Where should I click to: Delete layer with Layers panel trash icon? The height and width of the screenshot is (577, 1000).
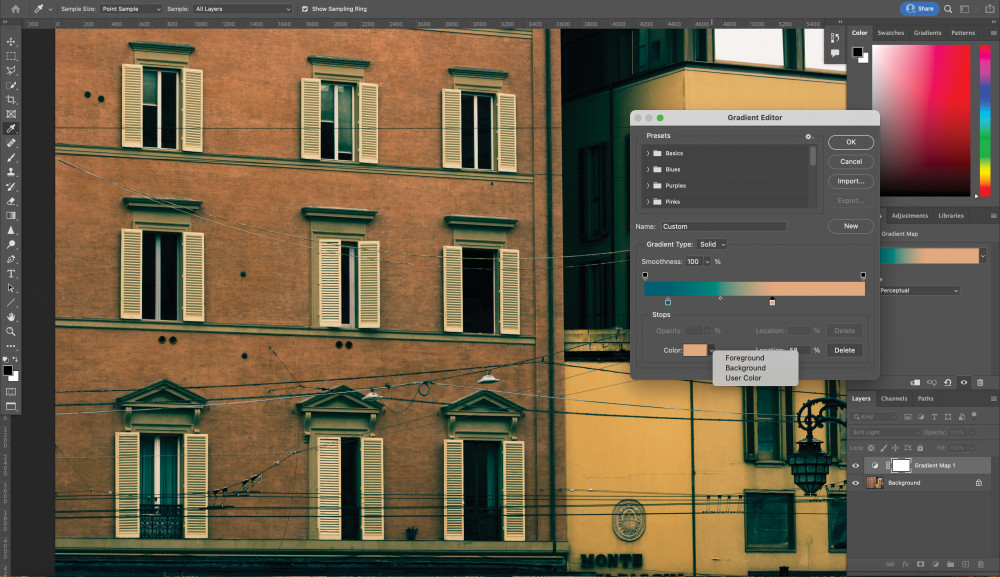pyautogui.click(x=980, y=564)
